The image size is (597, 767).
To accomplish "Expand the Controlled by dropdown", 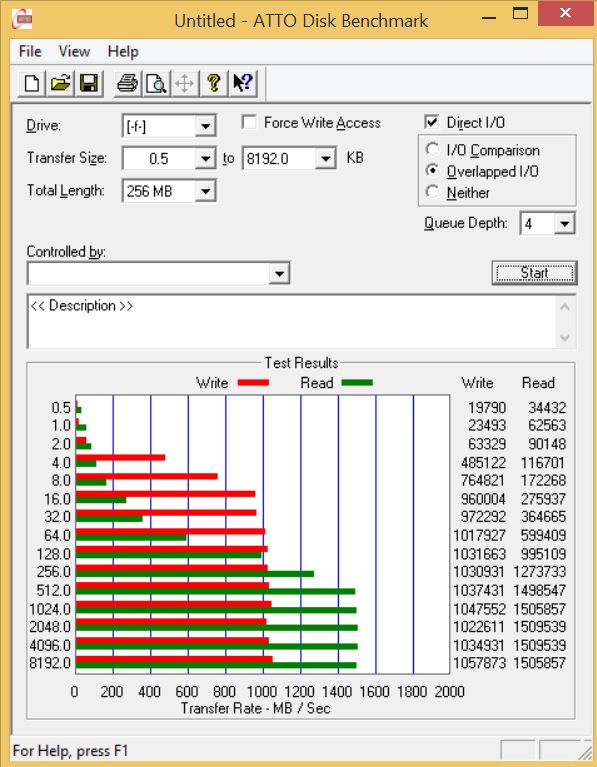I will pyautogui.click(x=279, y=273).
